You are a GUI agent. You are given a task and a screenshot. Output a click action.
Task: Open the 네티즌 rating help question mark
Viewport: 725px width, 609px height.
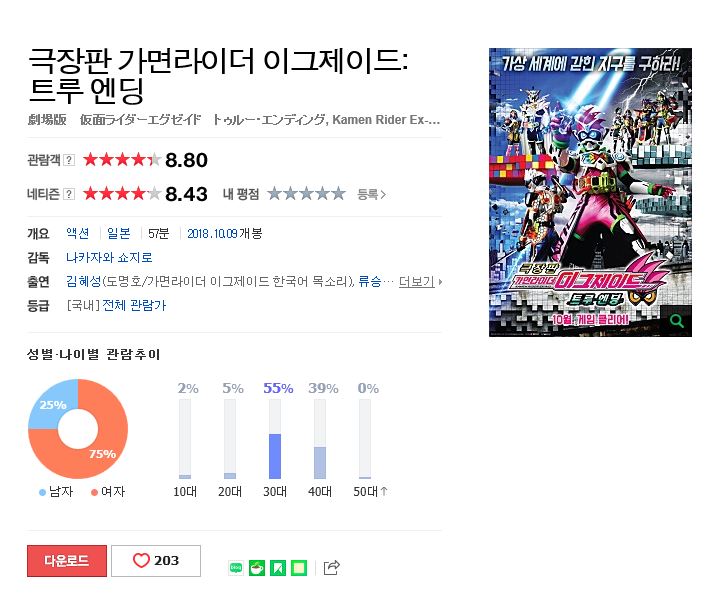point(68,194)
